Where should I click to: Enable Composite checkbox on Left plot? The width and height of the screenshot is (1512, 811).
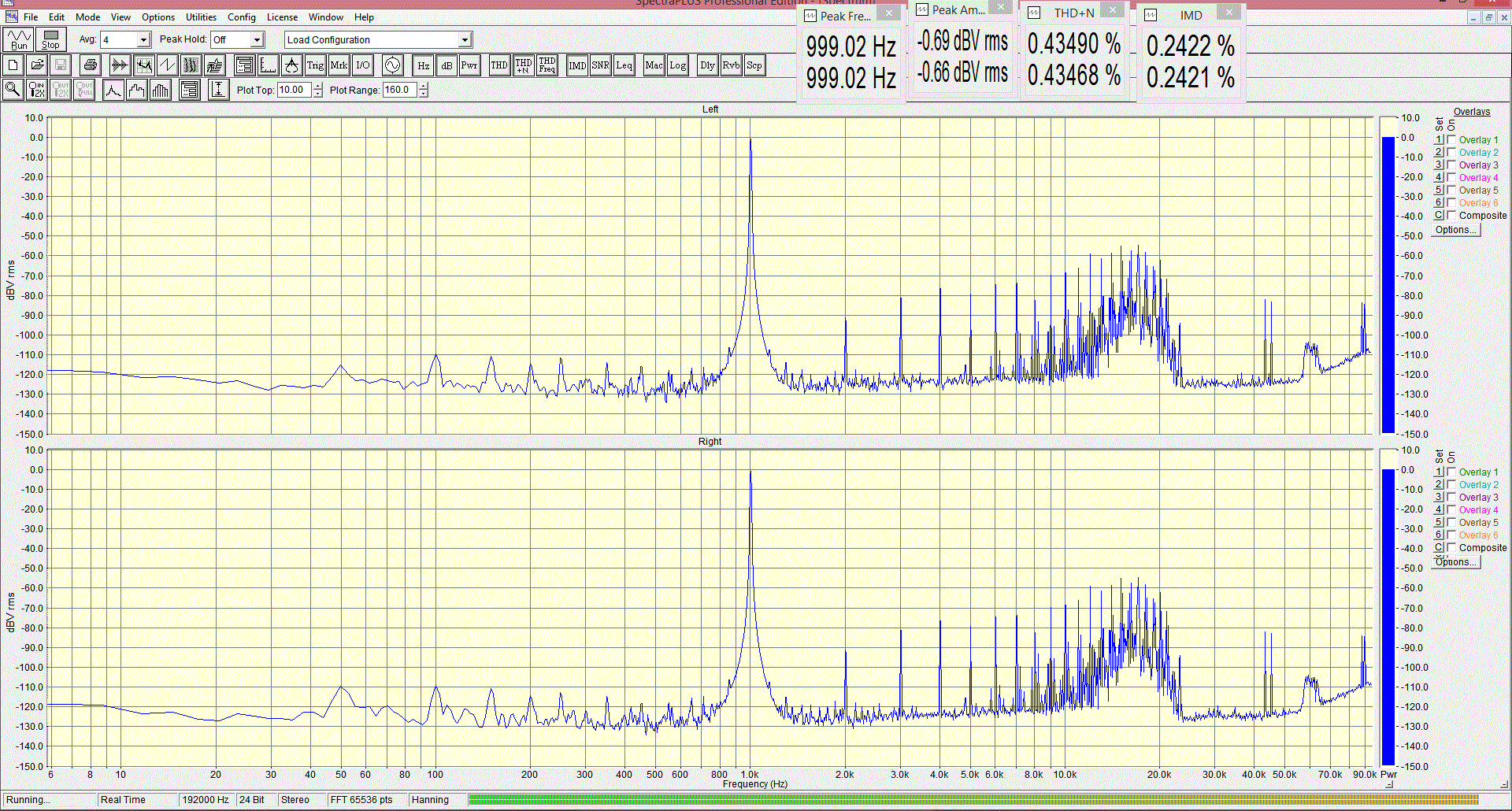1451,215
